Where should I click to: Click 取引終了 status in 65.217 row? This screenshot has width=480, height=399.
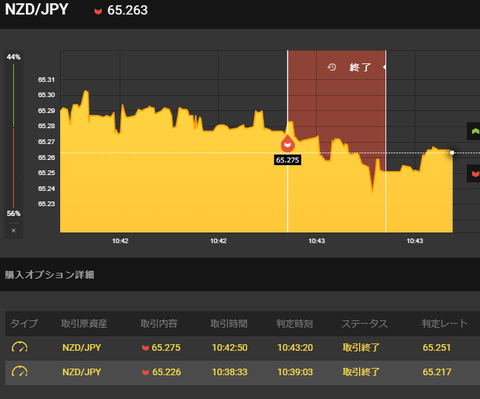click(361, 372)
